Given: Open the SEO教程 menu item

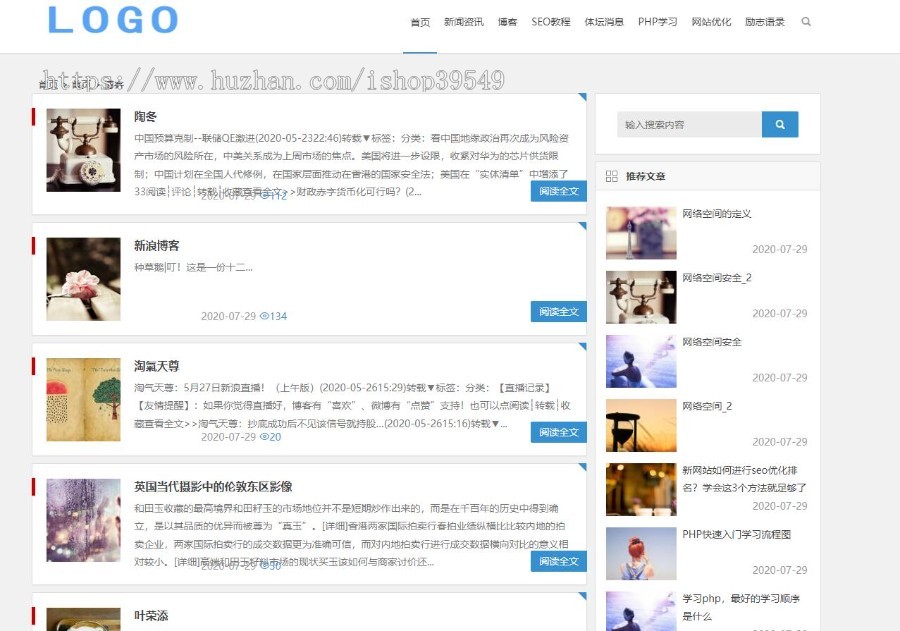Looking at the screenshot, I should tap(551, 22).
